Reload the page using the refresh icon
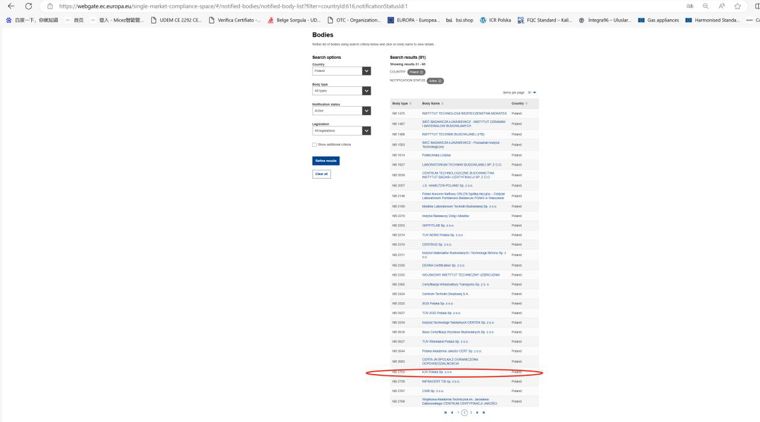This screenshot has height=422, width=760. click(x=29, y=6)
